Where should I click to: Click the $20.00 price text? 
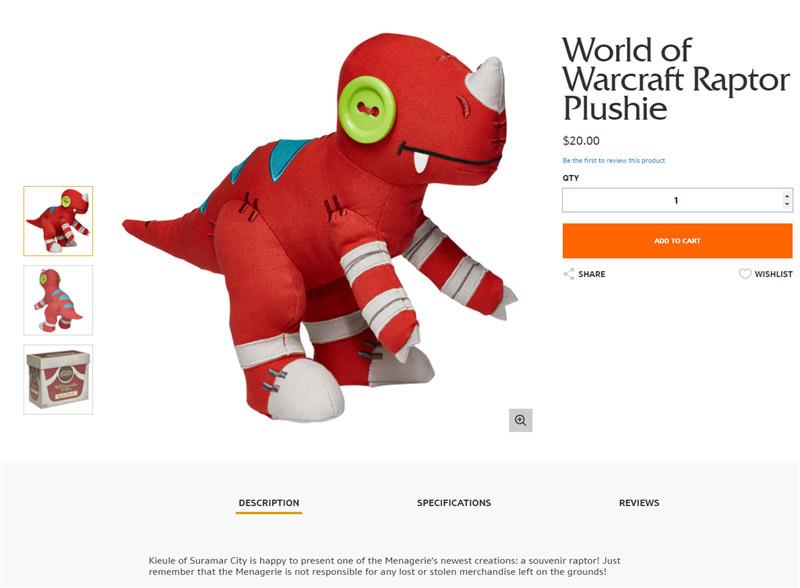click(x=581, y=141)
